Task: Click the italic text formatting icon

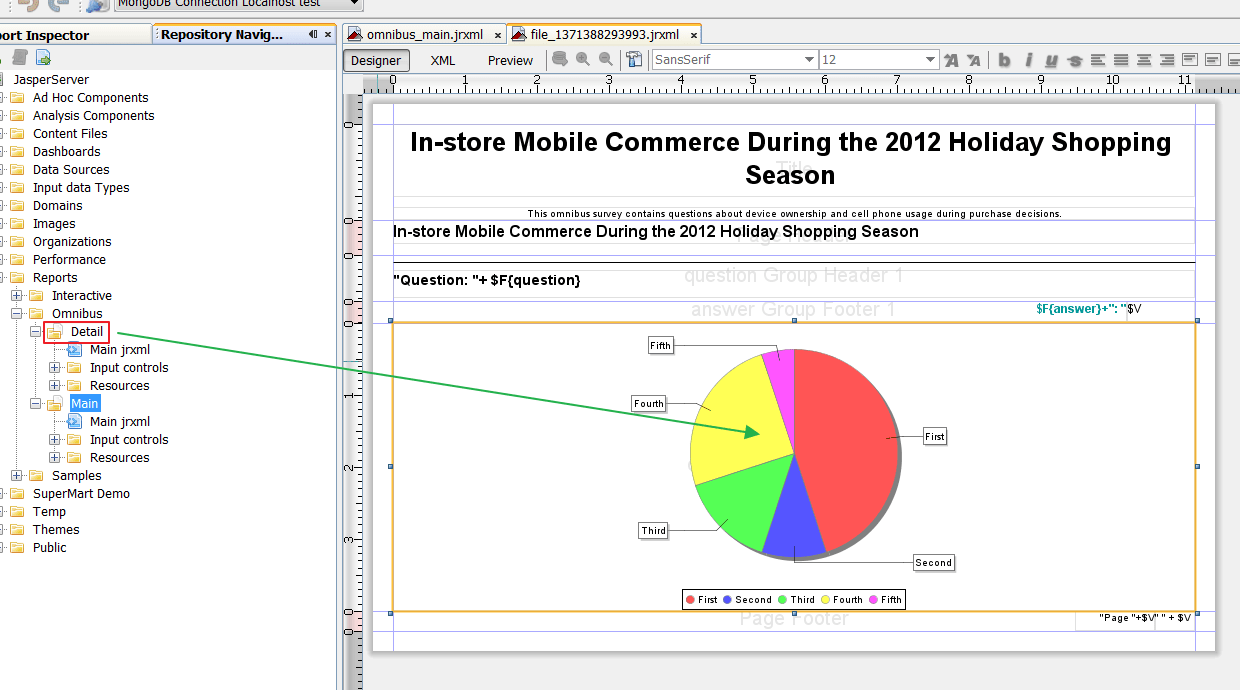Action: (1028, 60)
